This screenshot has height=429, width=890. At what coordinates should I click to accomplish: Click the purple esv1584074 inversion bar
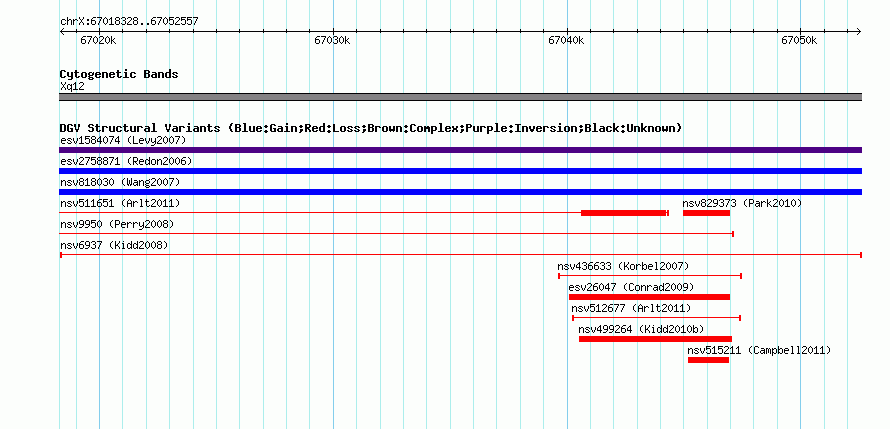pyautogui.click(x=460, y=150)
